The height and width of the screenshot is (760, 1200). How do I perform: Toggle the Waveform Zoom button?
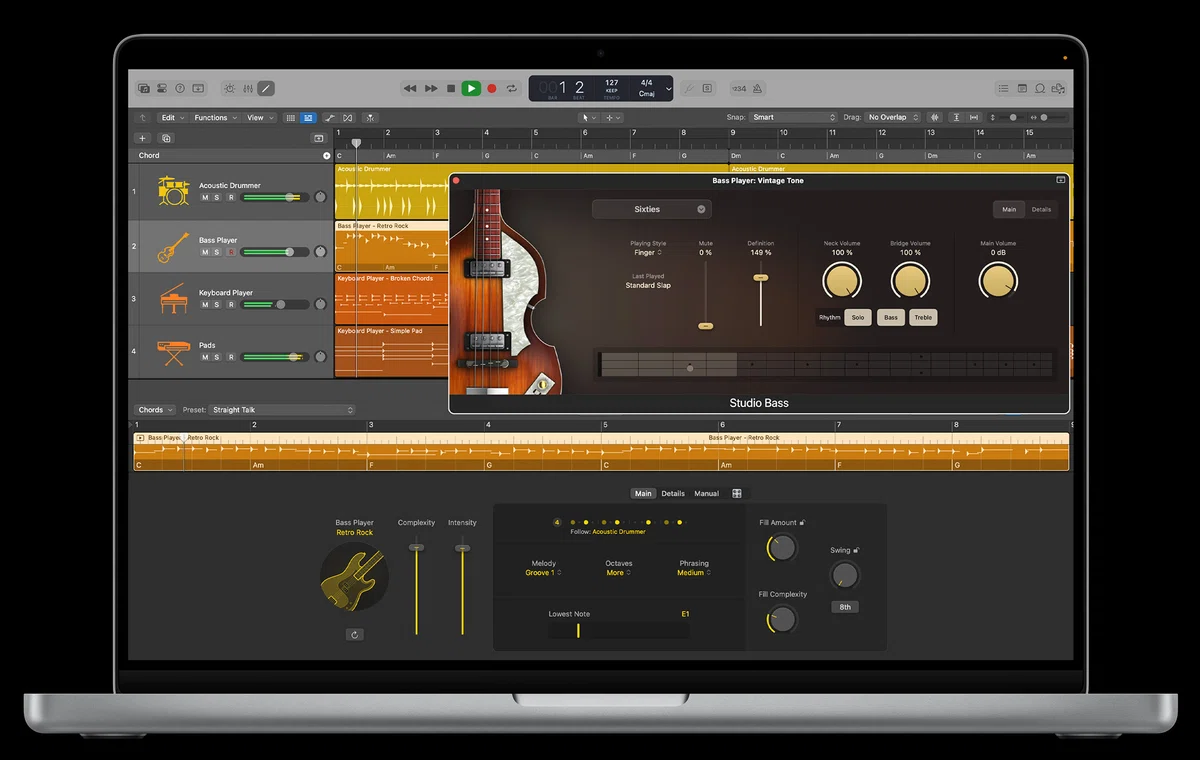935,117
